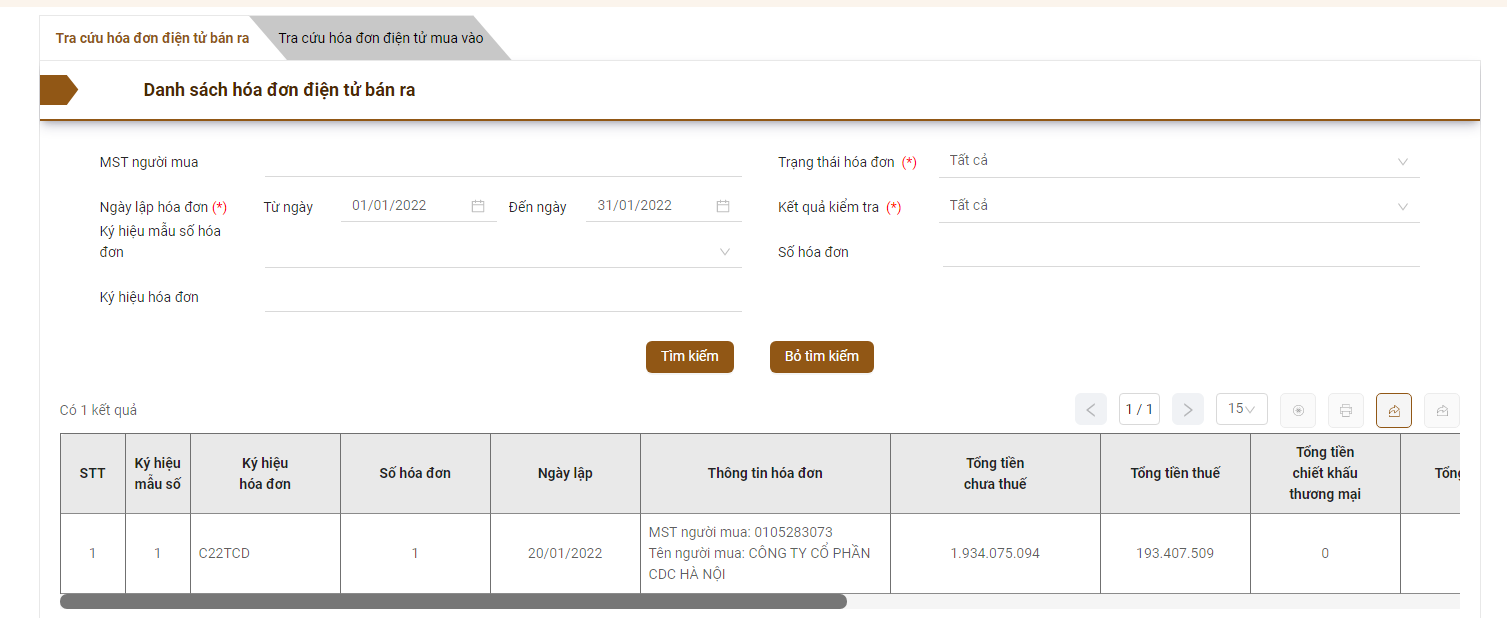Switch to Tra cứu hóa đơn điện tử mua vào tab
This screenshot has width=1507, height=618.
pyautogui.click(x=380, y=38)
